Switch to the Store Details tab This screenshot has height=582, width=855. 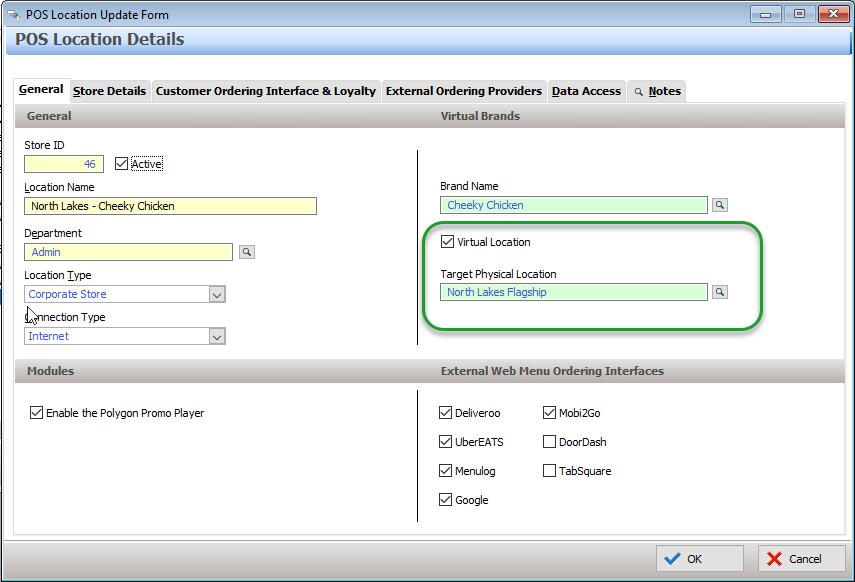tap(109, 91)
